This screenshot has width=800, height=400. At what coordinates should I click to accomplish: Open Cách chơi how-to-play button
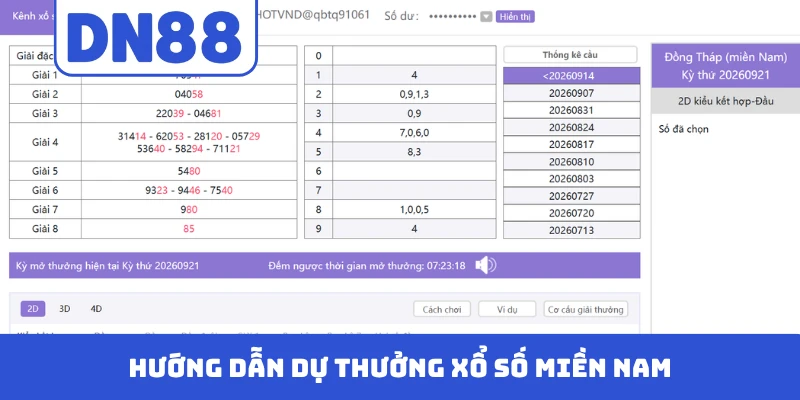tap(442, 309)
